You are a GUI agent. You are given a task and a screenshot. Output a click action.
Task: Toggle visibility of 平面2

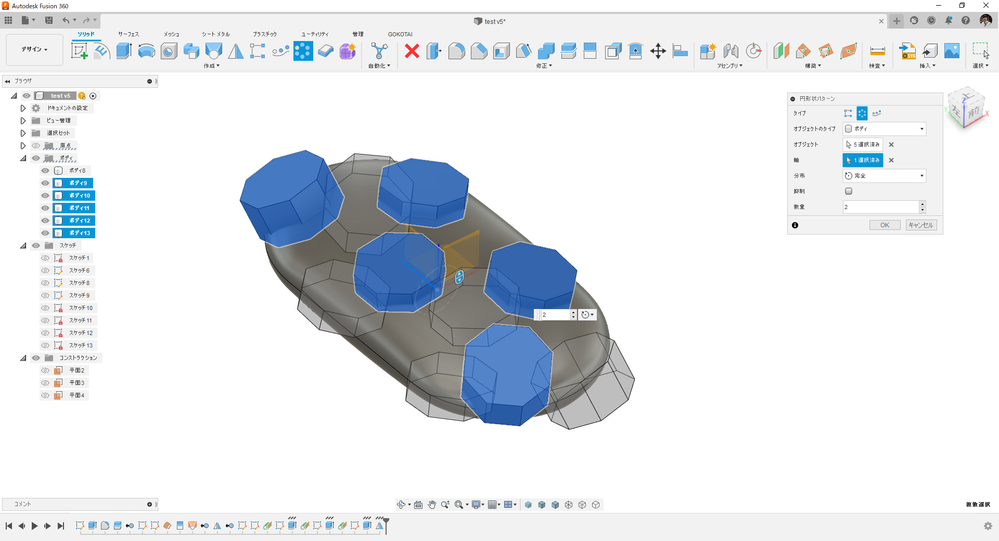pyautogui.click(x=45, y=370)
